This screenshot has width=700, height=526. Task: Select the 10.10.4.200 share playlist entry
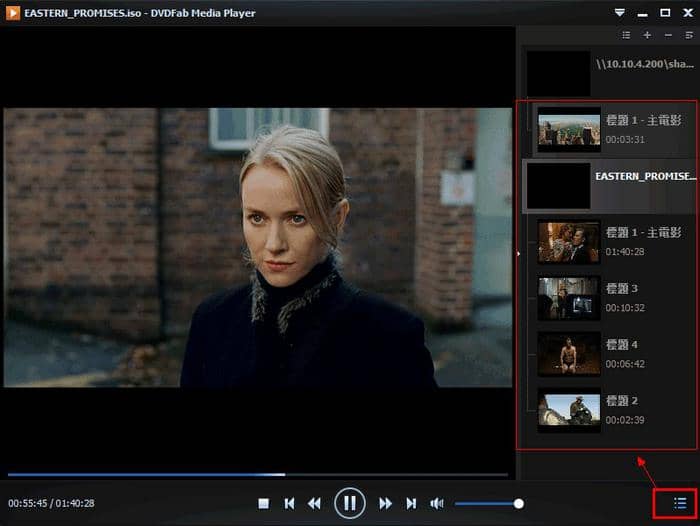610,73
